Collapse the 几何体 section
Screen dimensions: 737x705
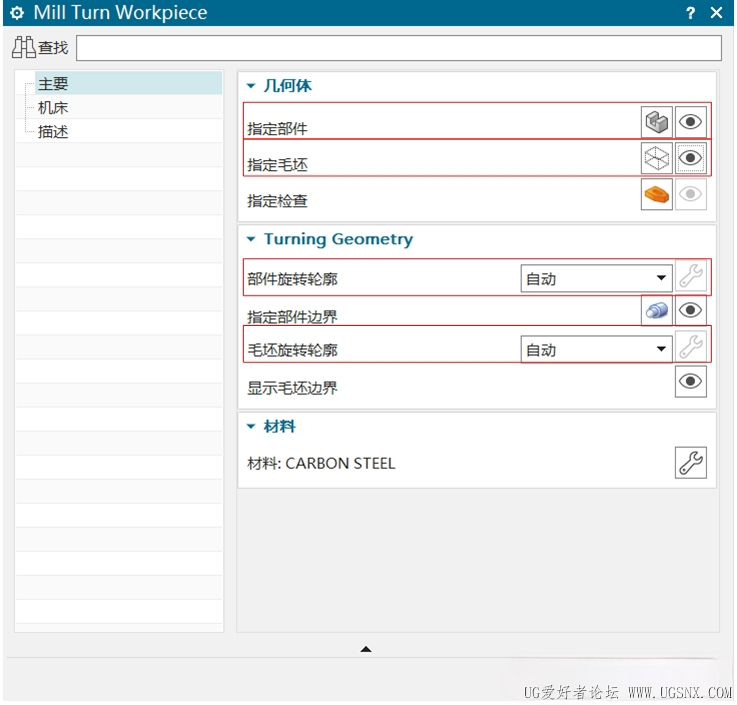[x=251, y=86]
